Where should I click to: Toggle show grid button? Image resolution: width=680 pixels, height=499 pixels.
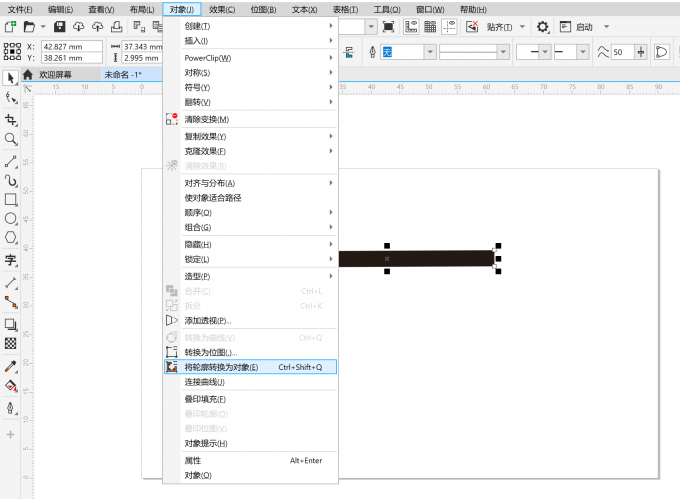[x=431, y=26]
